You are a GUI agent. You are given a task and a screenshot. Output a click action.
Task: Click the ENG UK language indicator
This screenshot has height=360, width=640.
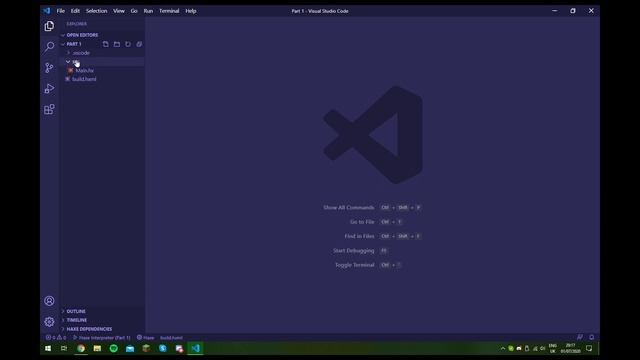click(553, 348)
